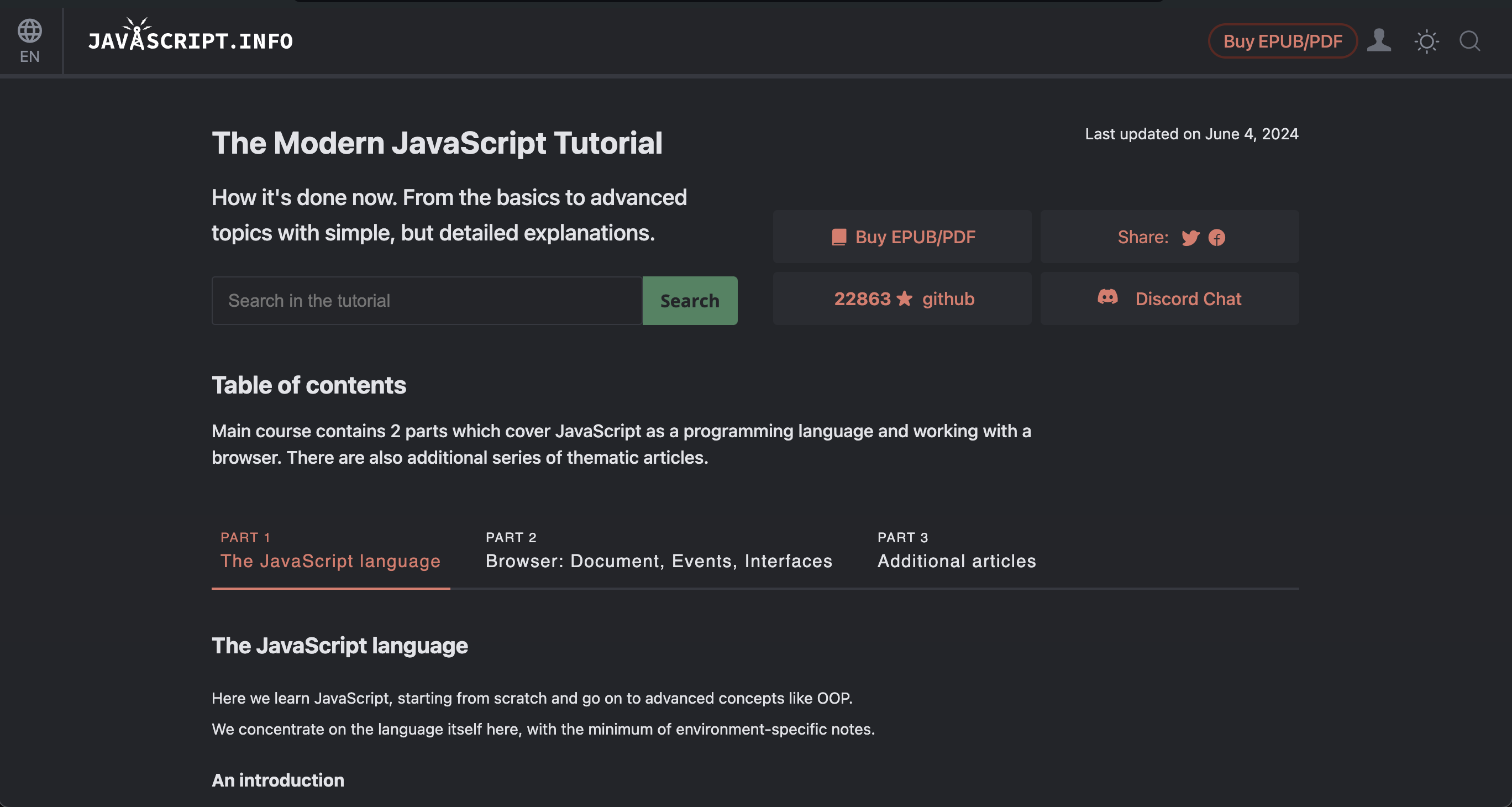The height and width of the screenshot is (807, 1512).
Task: Click the Discord logo icon
Action: 1109,298
